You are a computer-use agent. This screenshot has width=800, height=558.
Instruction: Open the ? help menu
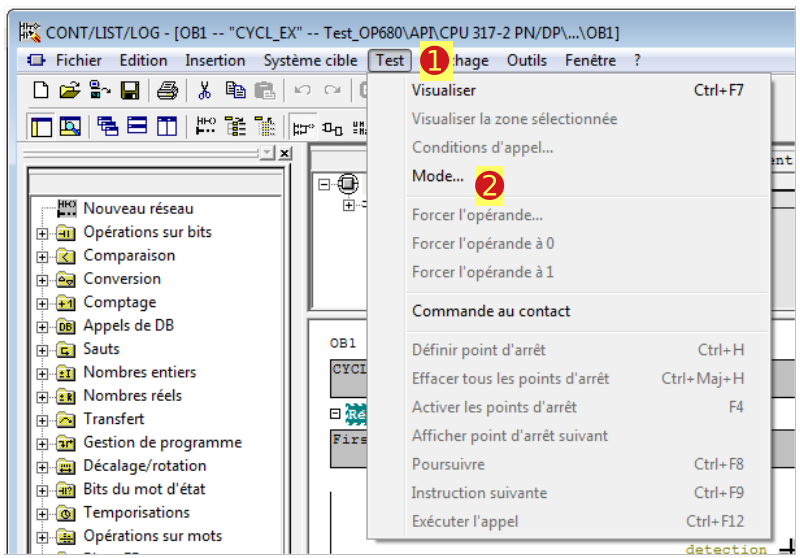tap(637, 60)
